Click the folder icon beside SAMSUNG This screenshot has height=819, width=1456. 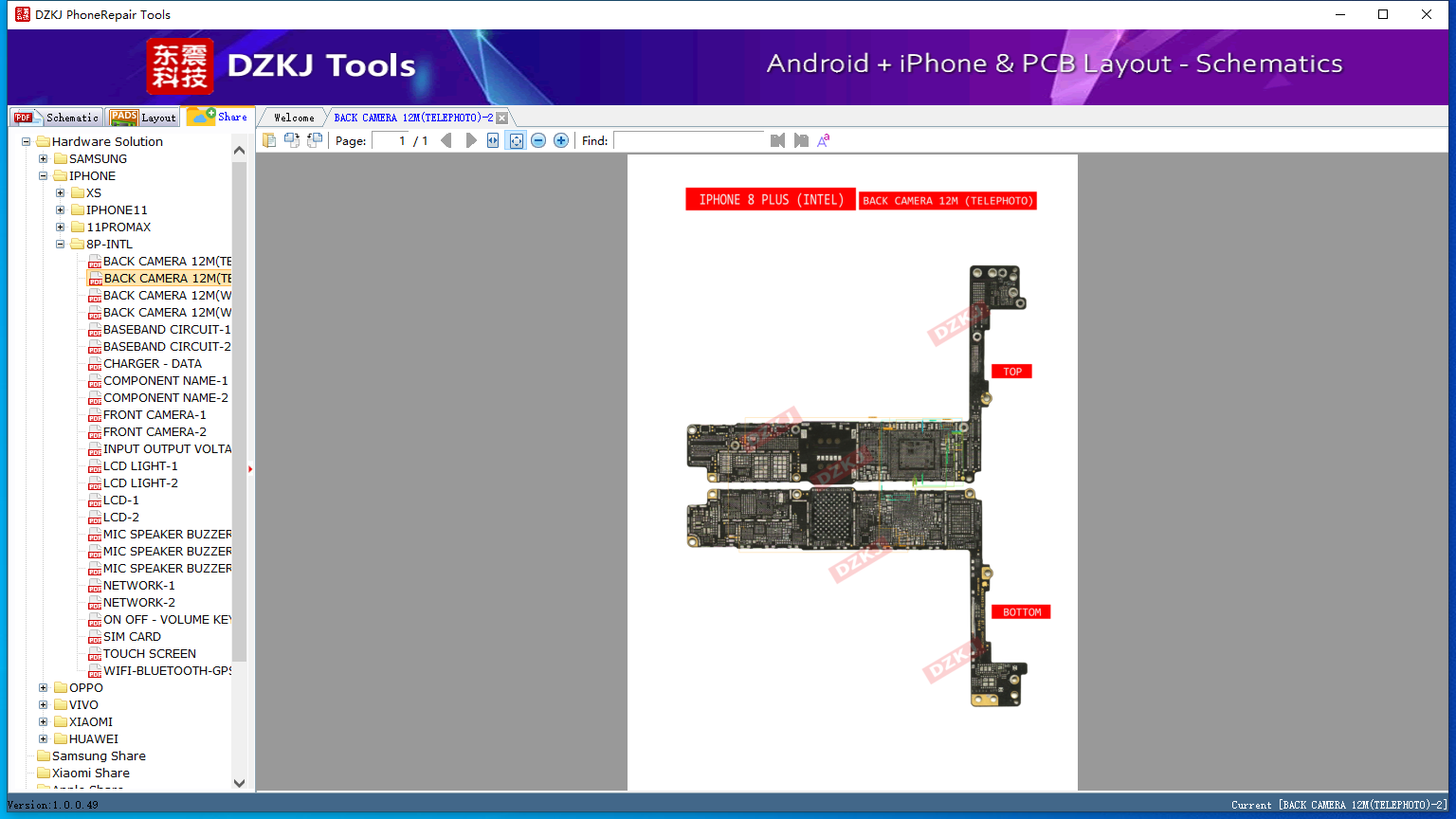click(61, 158)
